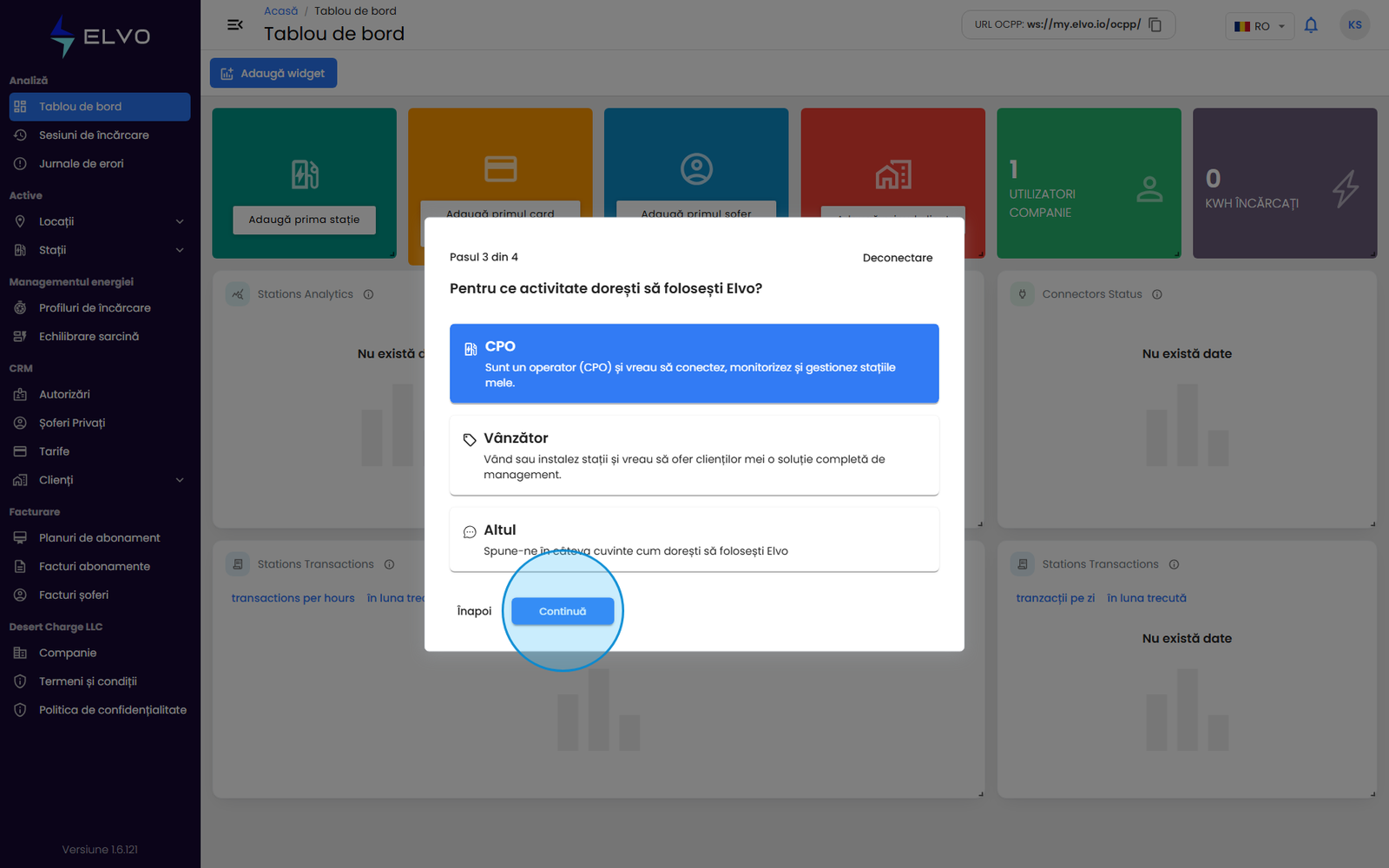Select transactions per hours tab
Screen dimensions: 1389x868
(x=293, y=599)
